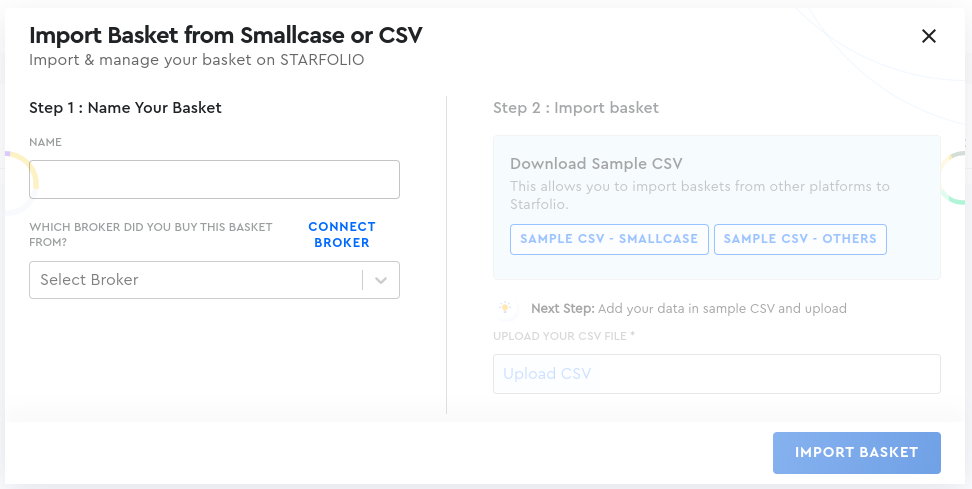972x489 pixels.
Task: Click the NAME field label
Action: point(45,142)
